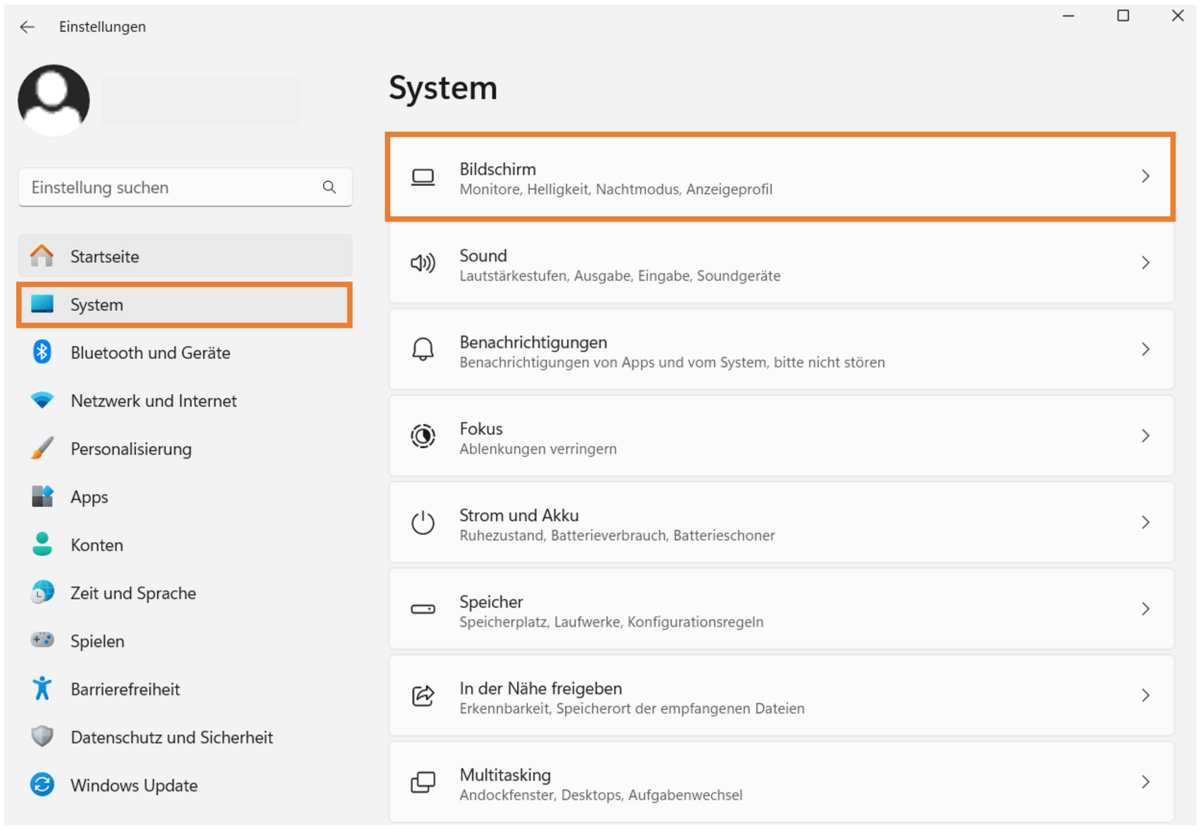Expand Speicher row chevron arrow
1200x831 pixels.
coord(1146,609)
